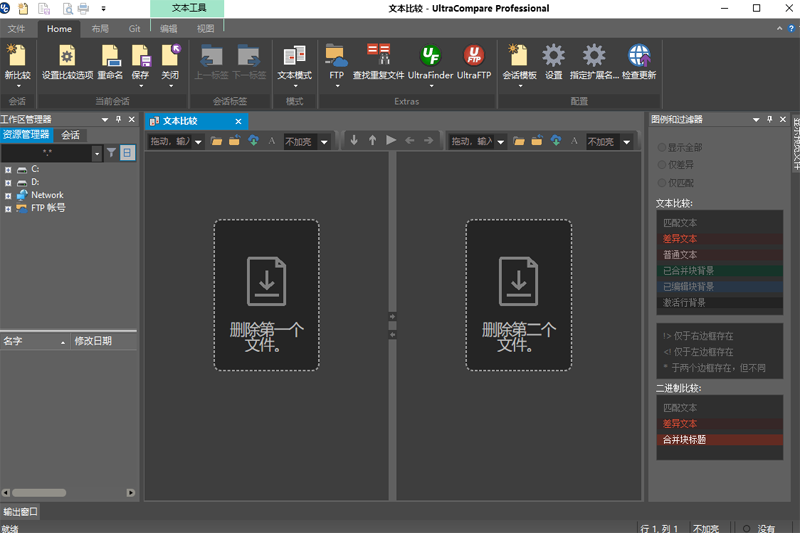Switch to the Git ribbon tab
The height and width of the screenshot is (533, 800).
[x=134, y=29]
